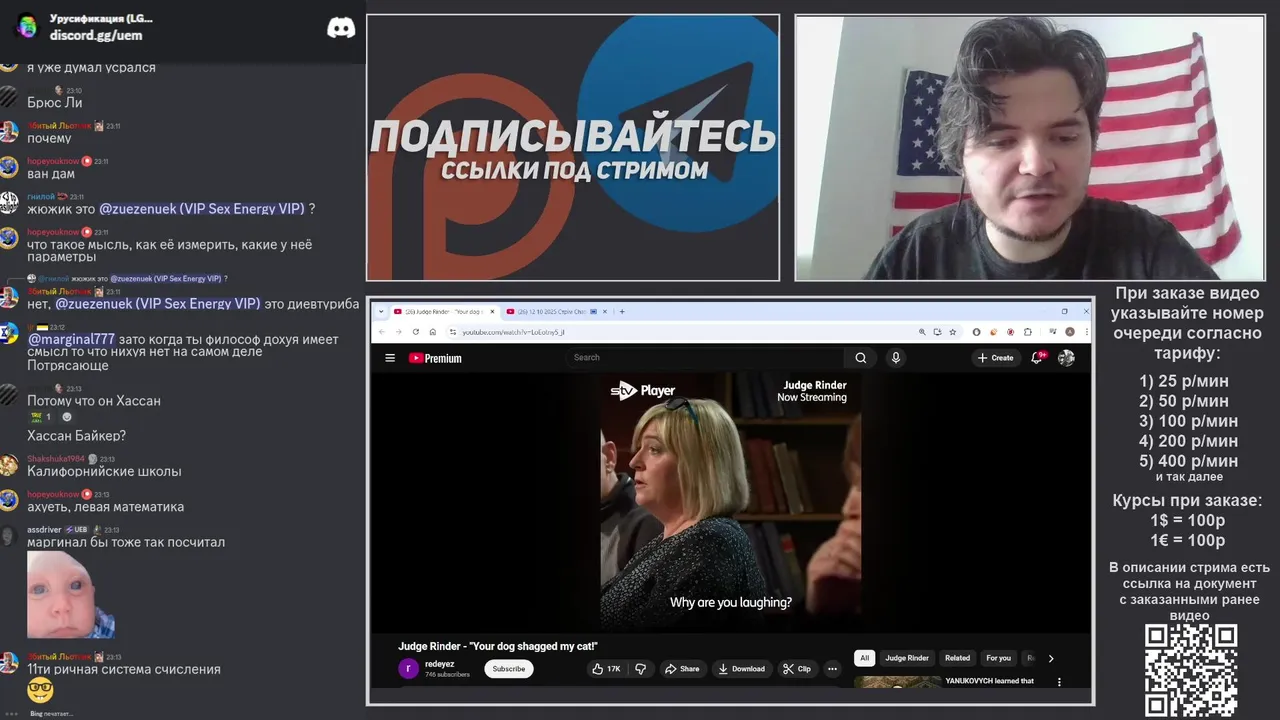Click the nerd emoji message
Image resolution: width=1280 pixels, height=720 pixels.
coord(40,689)
